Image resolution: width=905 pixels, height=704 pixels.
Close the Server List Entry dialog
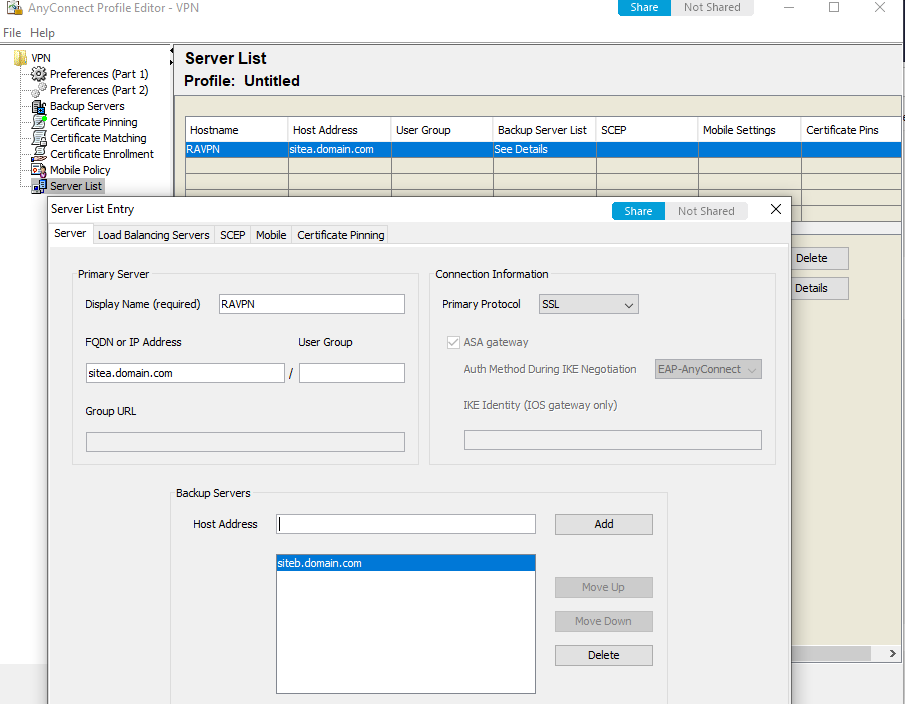point(776,209)
